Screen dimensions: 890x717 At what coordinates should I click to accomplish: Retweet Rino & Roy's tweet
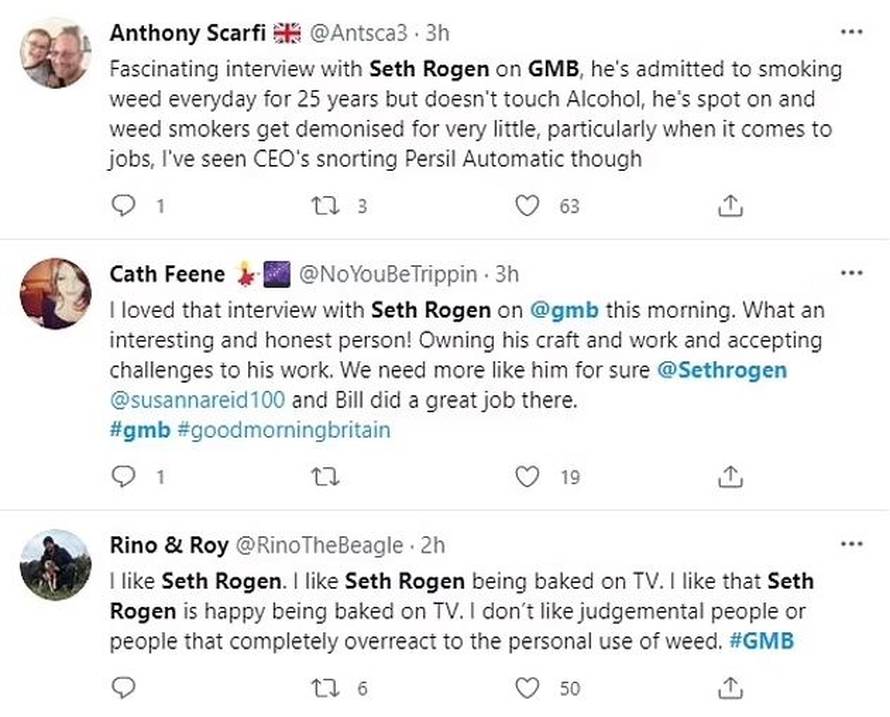[x=322, y=687]
